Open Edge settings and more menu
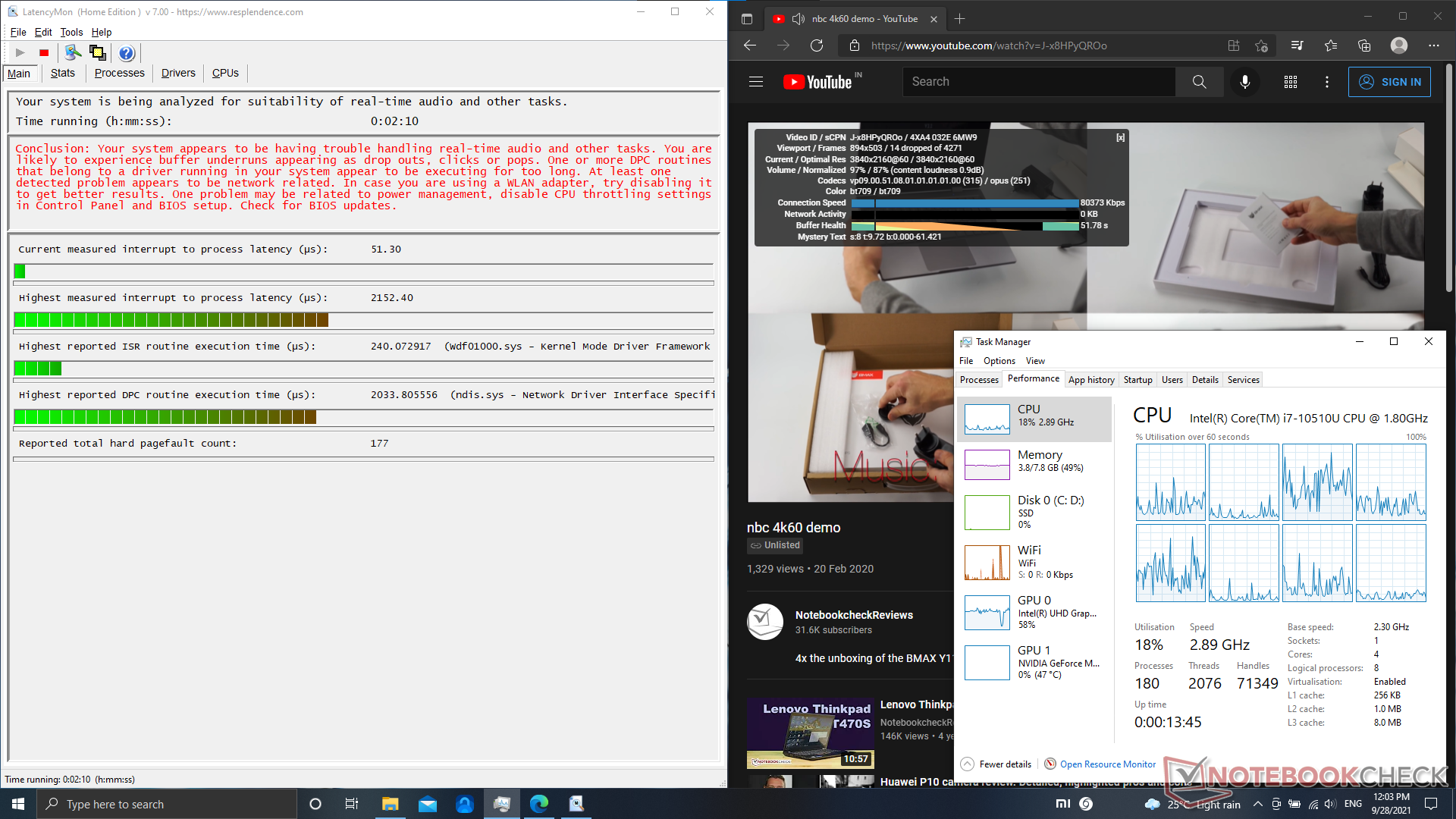 (1433, 45)
